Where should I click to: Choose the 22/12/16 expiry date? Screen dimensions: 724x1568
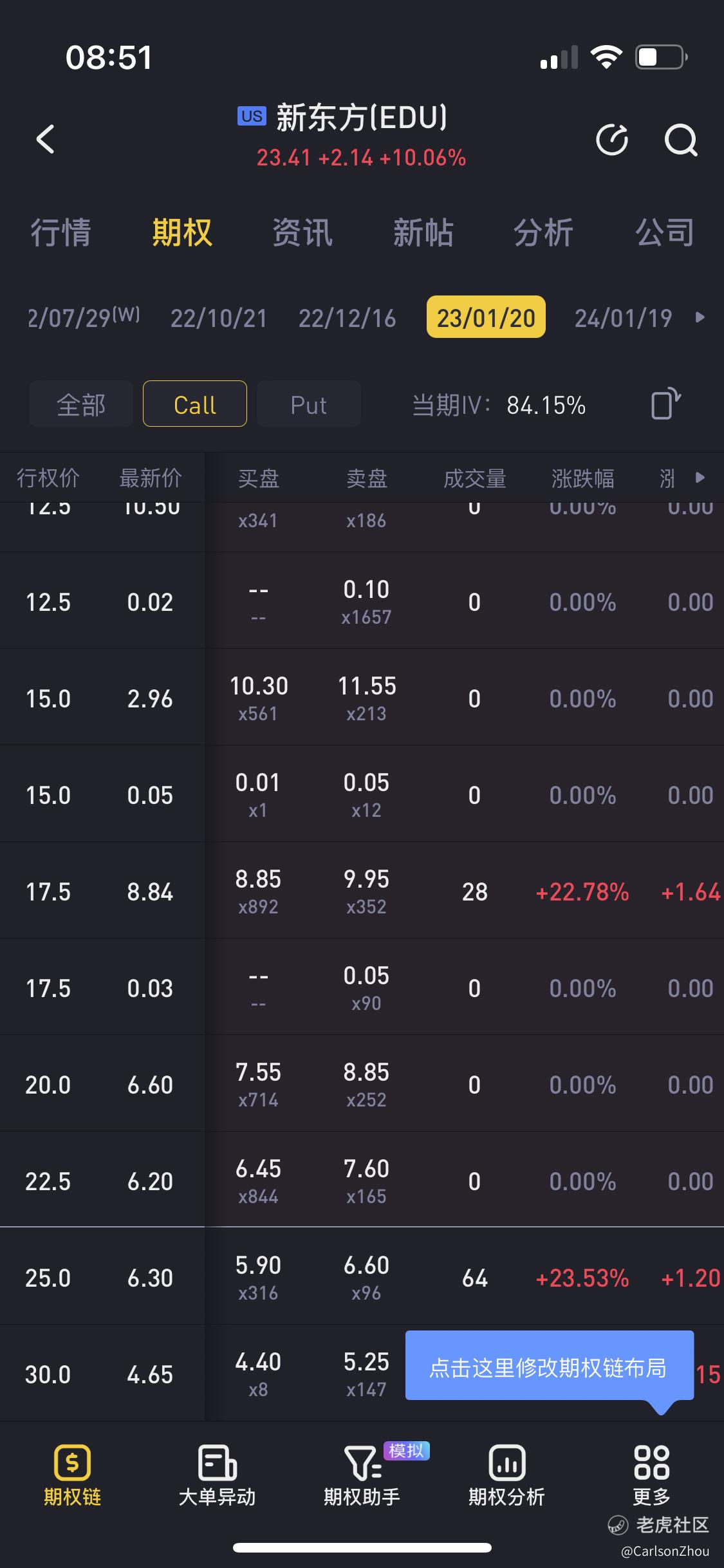pos(348,318)
